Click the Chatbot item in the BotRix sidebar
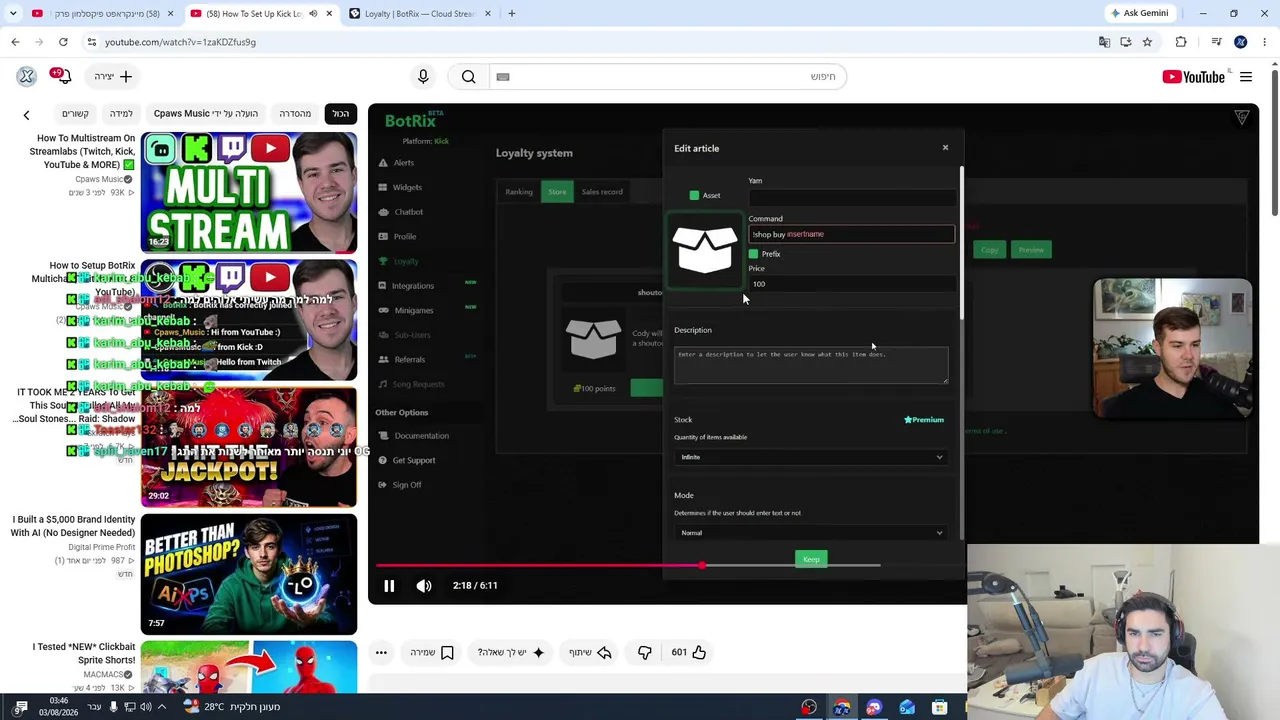The height and width of the screenshot is (720, 1280). coord(408,212)
